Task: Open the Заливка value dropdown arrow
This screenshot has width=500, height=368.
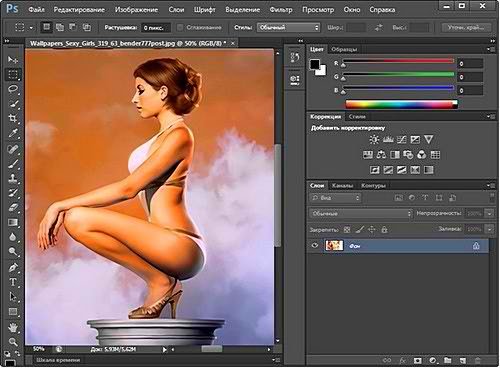Action: tap(489, 229)
